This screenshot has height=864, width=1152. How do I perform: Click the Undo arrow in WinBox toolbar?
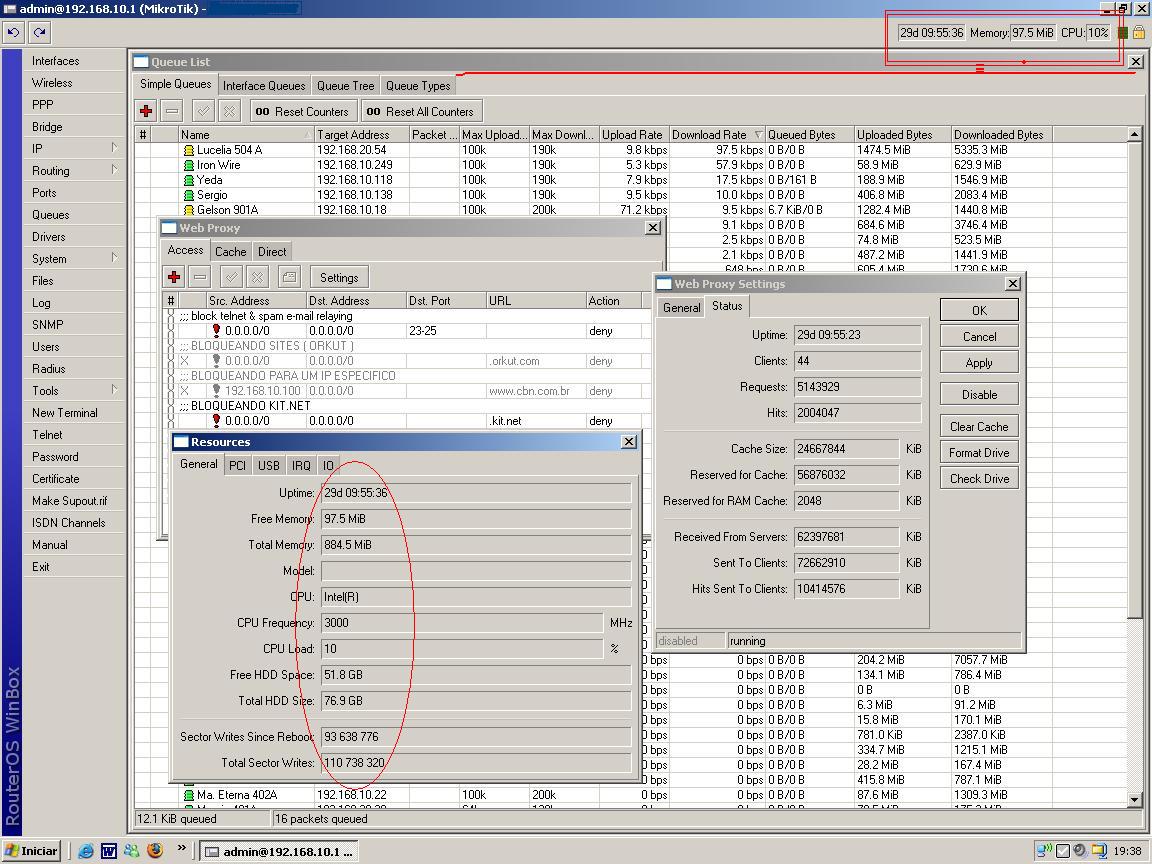(13, 32)
